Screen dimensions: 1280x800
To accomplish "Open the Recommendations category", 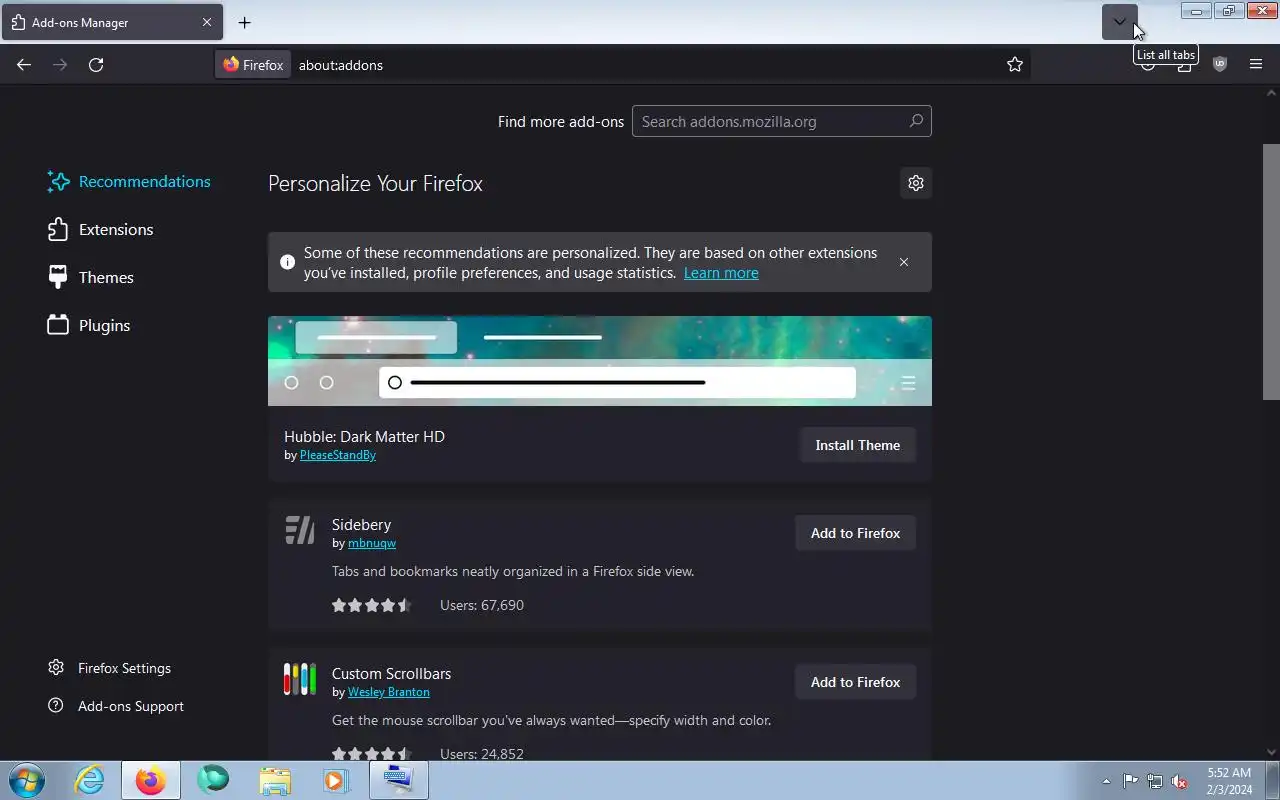I will point(129,181).
